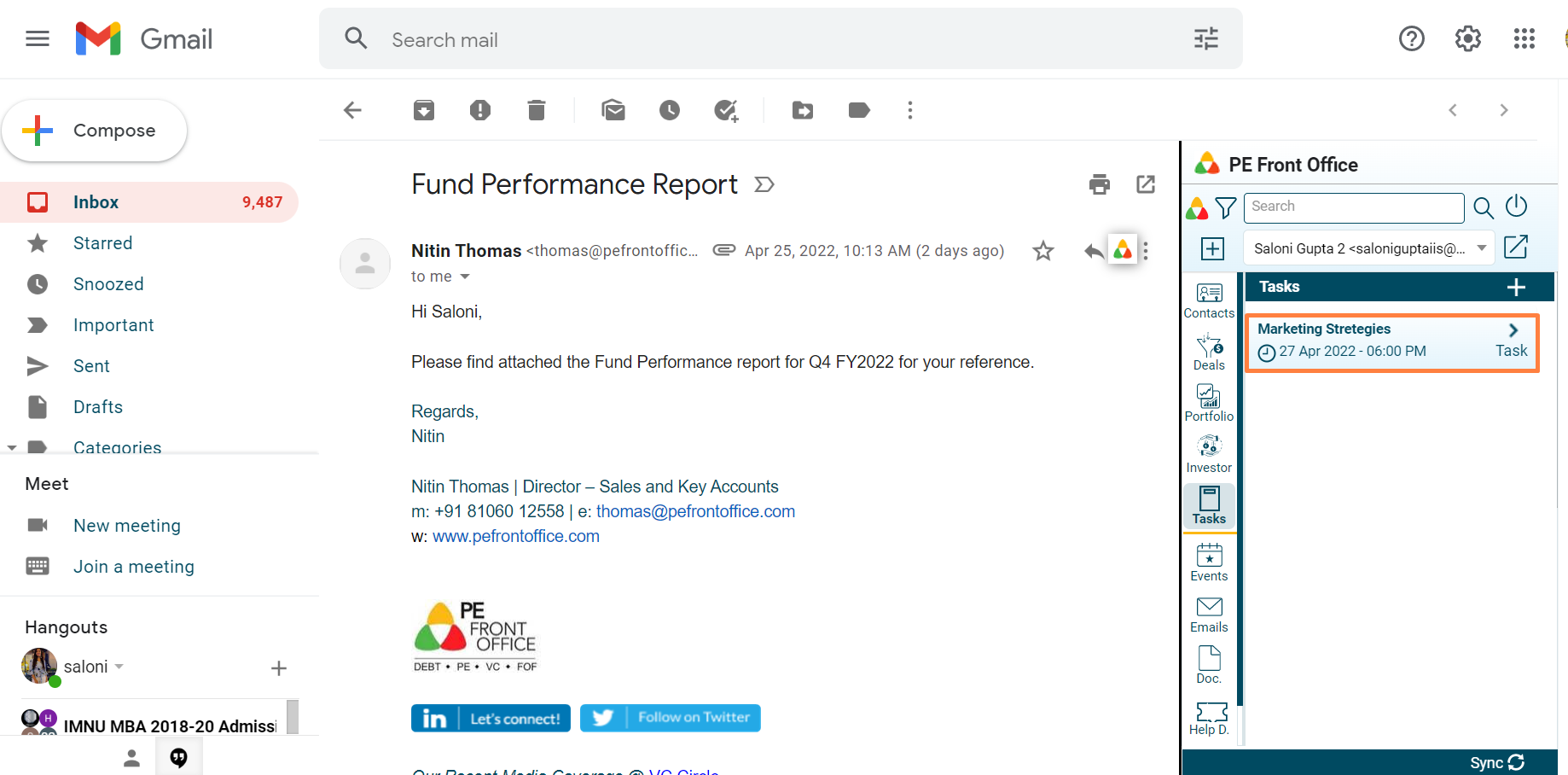This screenshot has width=1568, height=775.
Task: Open the www.pefrontoffice.com link
Action: point(515,536)
